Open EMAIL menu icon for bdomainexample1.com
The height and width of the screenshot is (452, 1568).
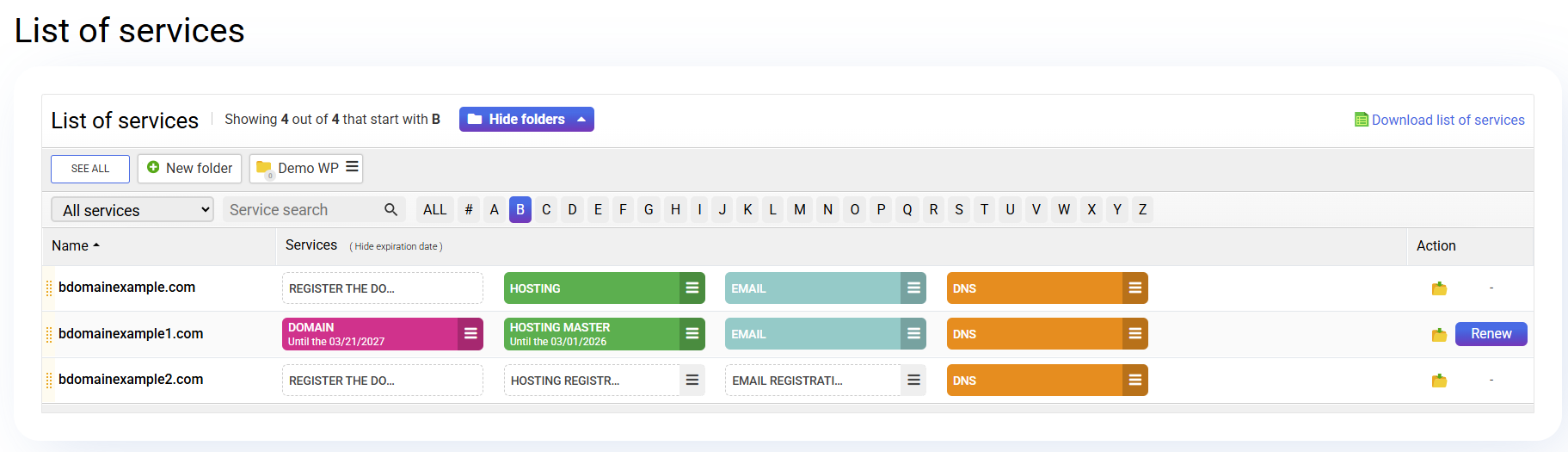pyautogui.click(x=913, y=334)
